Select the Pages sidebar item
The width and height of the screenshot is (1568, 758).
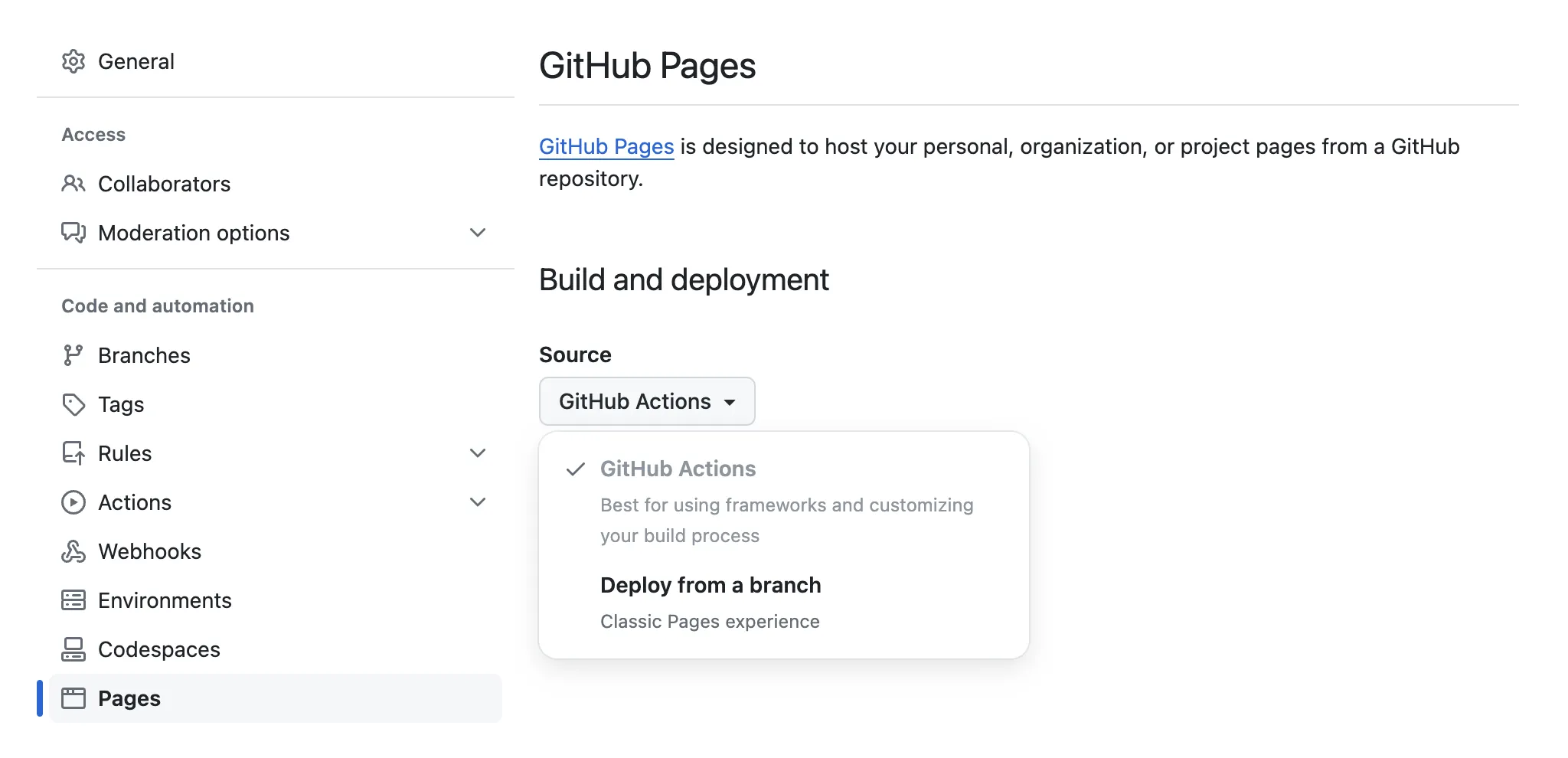click(x=276, y=698)
